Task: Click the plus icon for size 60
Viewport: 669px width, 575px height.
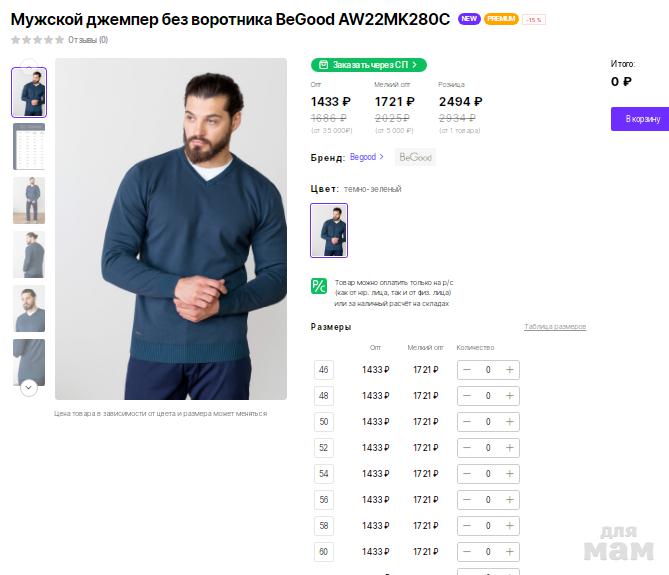Action: click(510, 552)
